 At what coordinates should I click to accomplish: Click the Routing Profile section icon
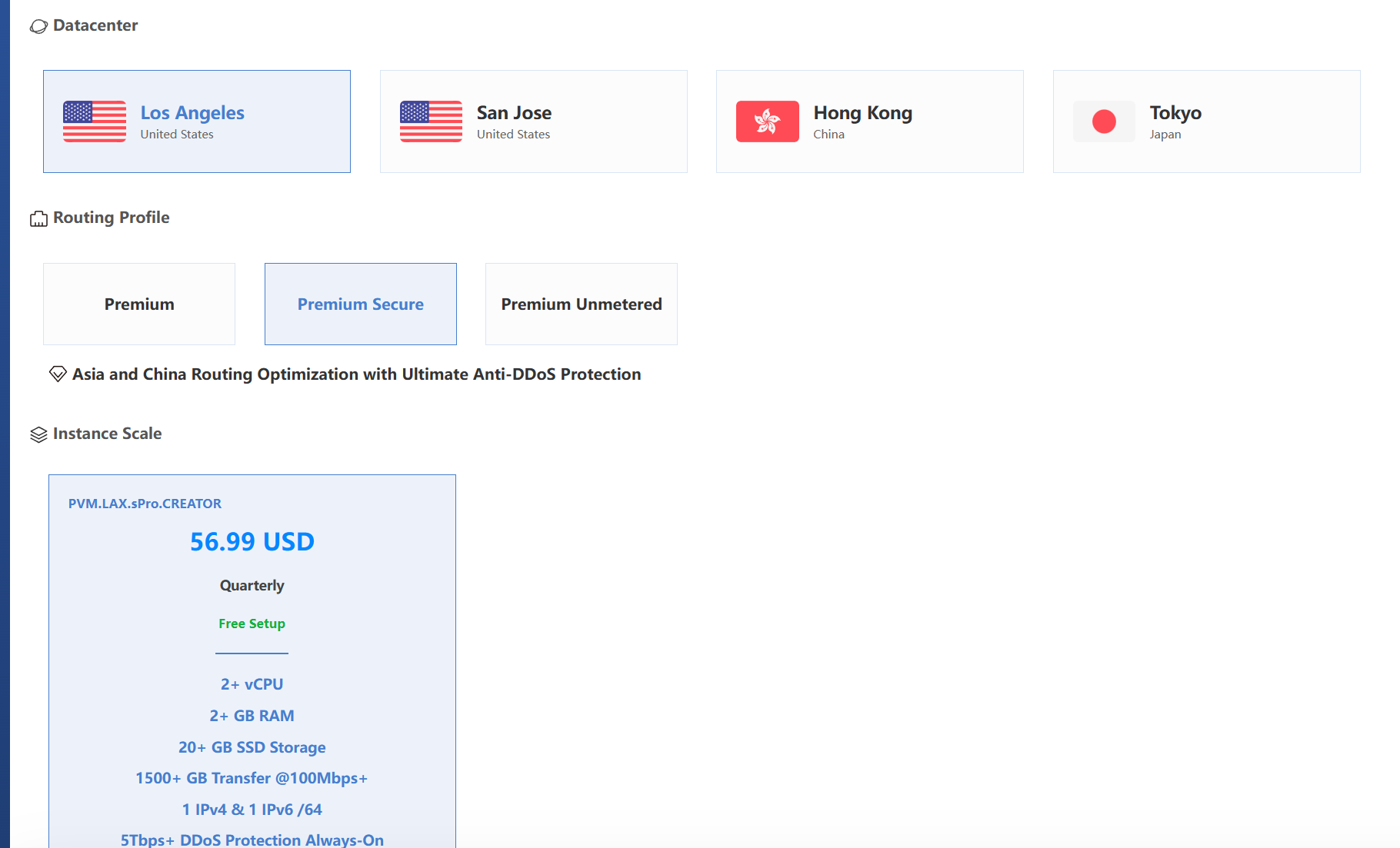[x=38, y=219]
